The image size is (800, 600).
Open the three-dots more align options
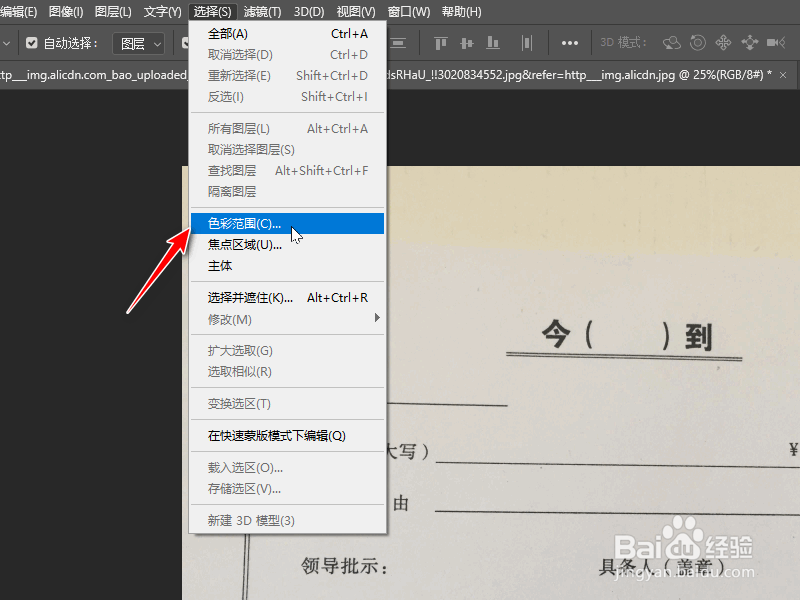coord(569,43)
